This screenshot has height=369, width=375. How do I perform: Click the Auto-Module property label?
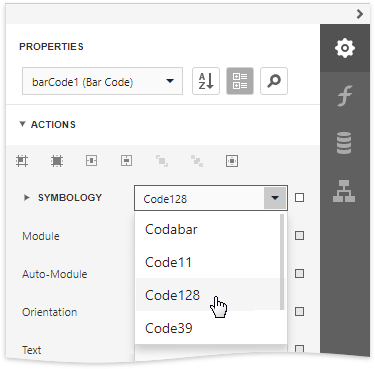click(55, 274)
